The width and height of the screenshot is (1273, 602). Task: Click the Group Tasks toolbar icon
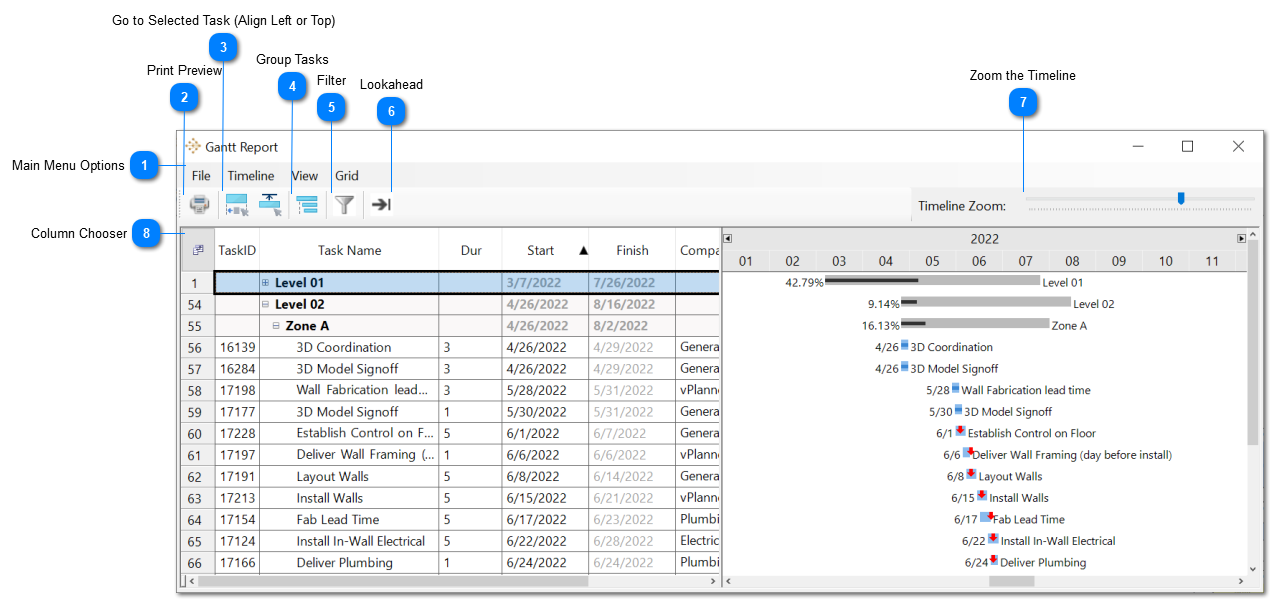pos(307,205)
